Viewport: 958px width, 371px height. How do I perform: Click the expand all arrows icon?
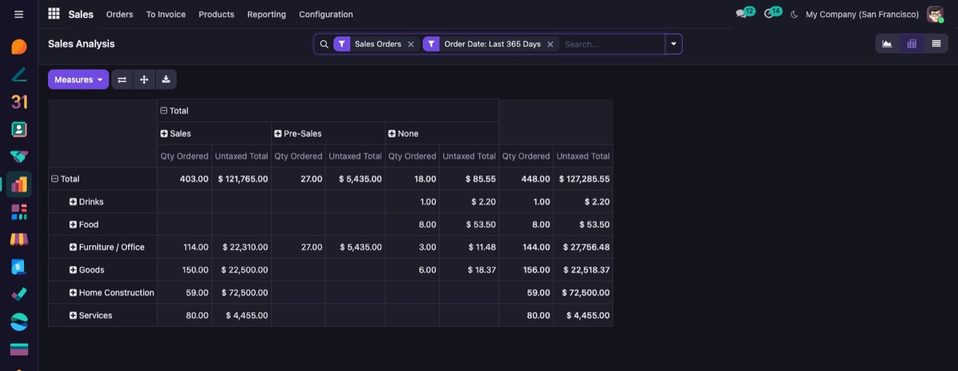[144, 79]
